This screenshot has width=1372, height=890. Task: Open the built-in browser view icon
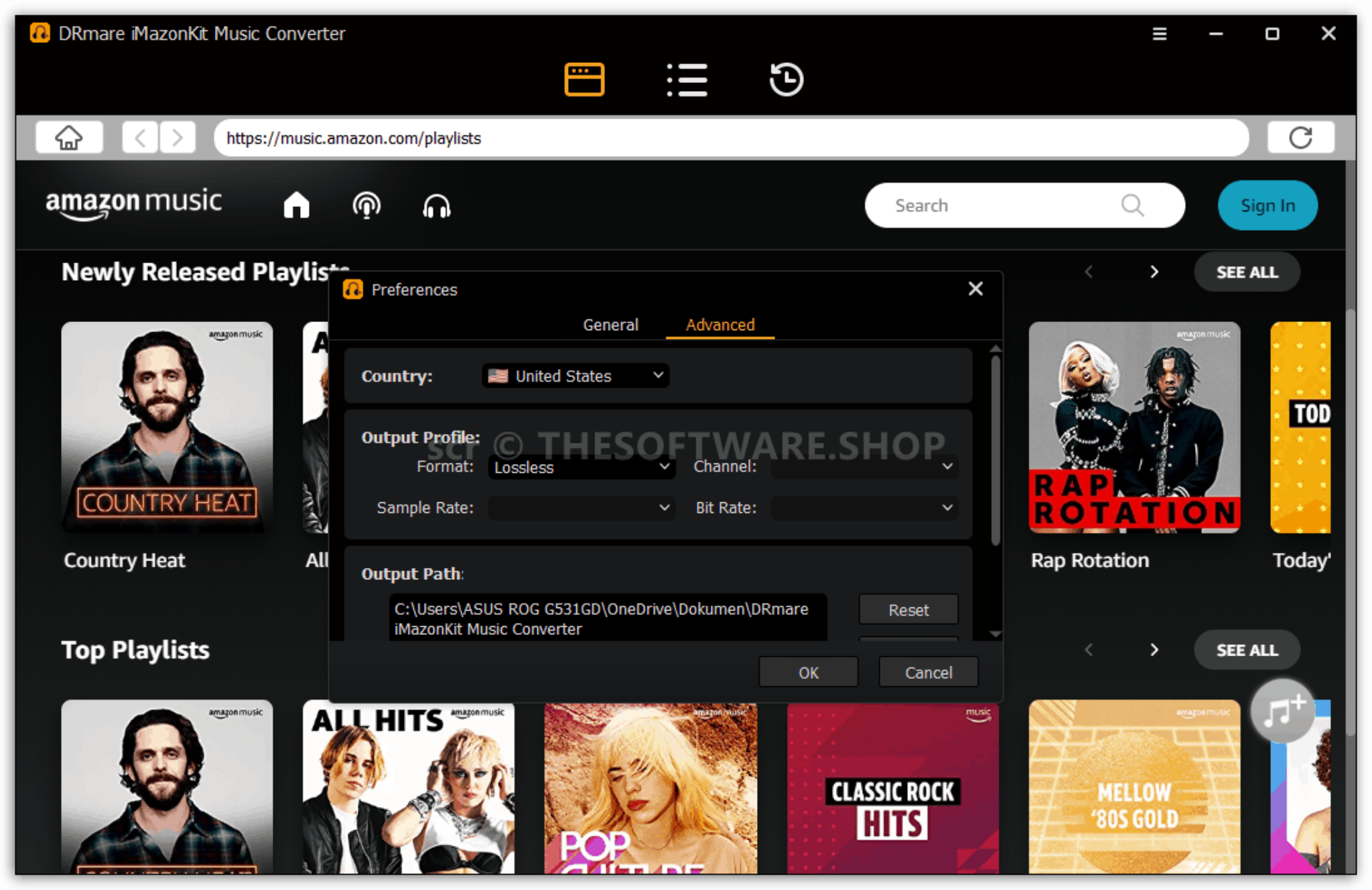pos(584,80)
